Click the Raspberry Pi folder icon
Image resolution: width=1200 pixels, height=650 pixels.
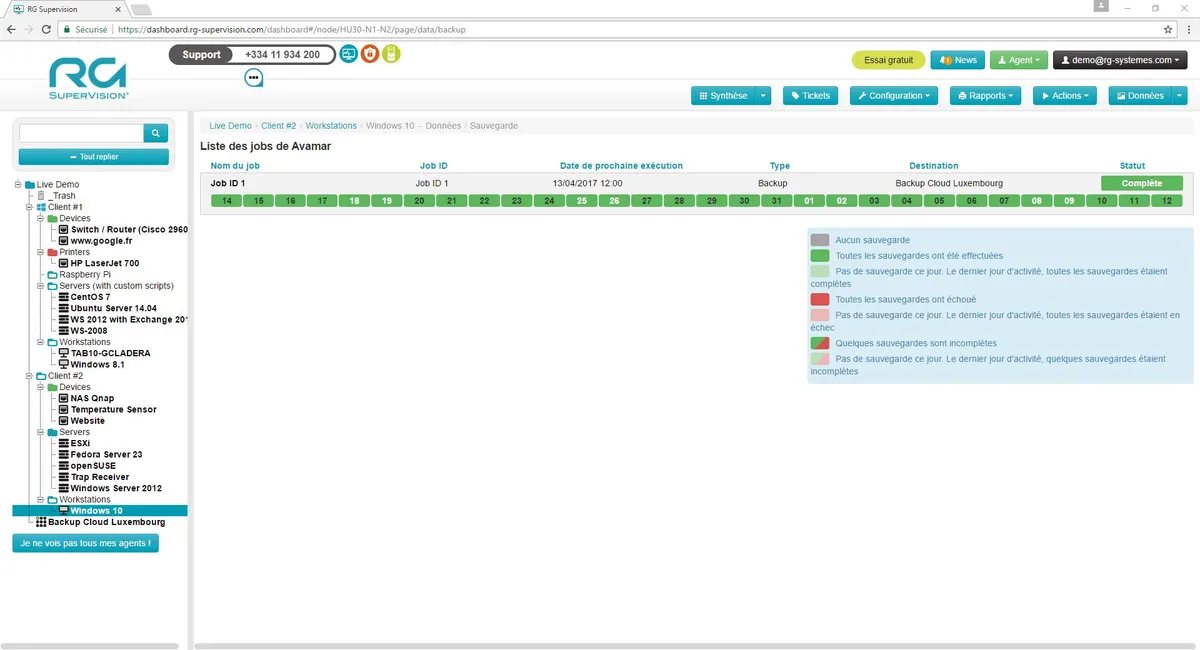[52, 274]
